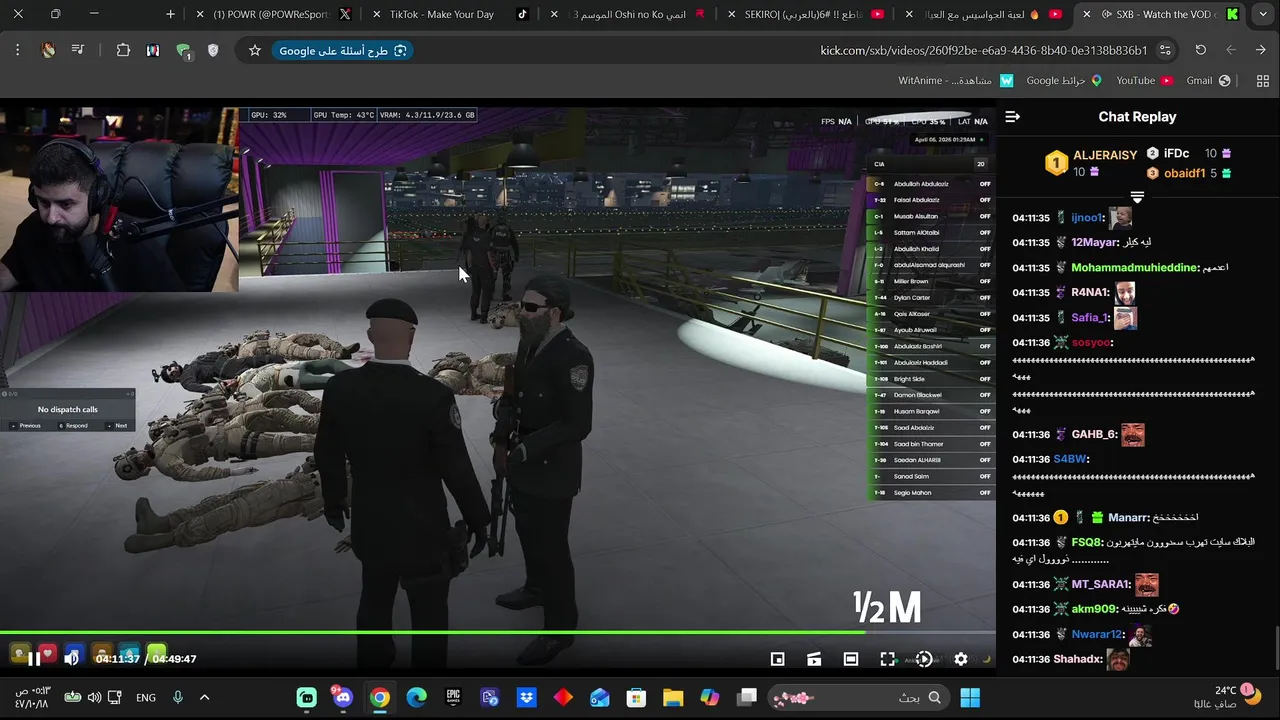Bookmark this page with the star icon

255,50
